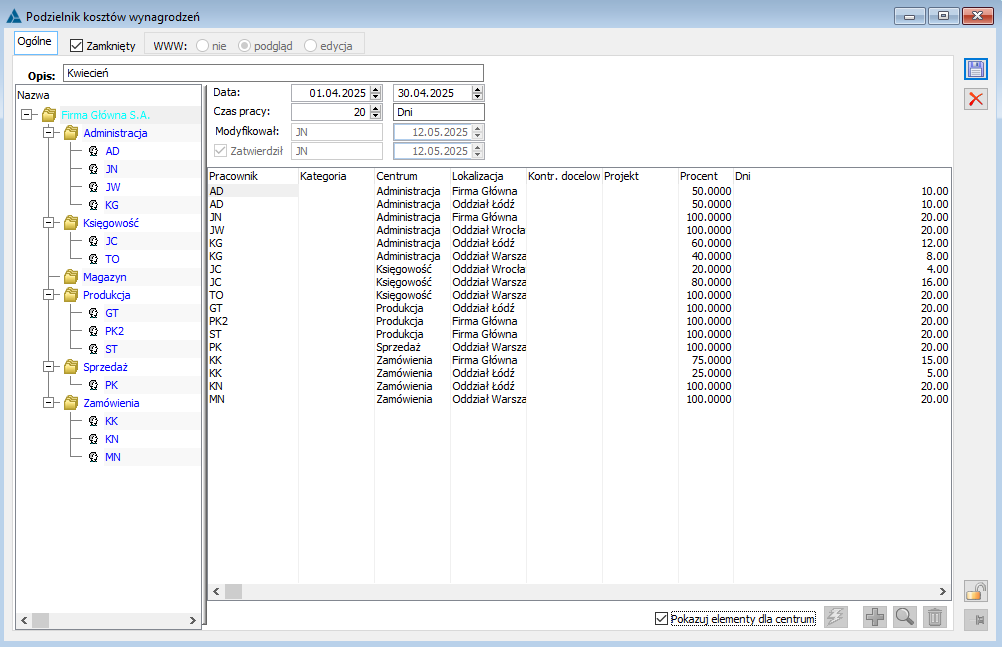Click the Projekt column header

[640, 176]
